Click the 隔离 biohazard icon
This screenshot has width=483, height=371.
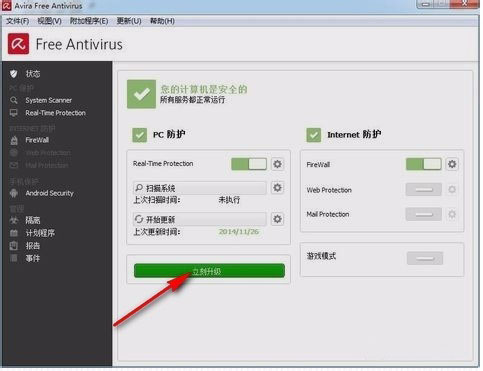[14, 220]
